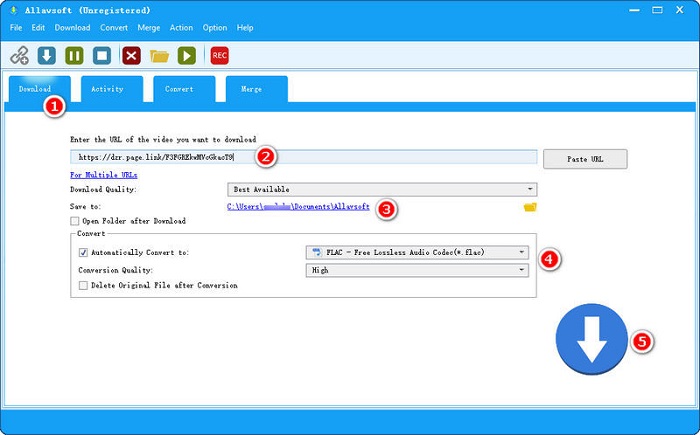700x435 pixels.
Task: Stop download using the blue stop icon
Action: point(102,56)
